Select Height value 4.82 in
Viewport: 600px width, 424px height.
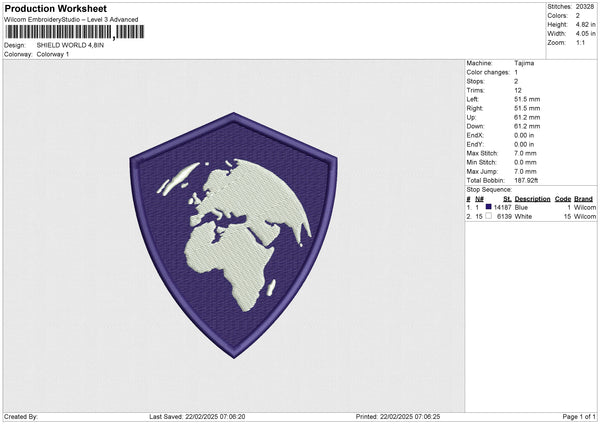[585, 24]
